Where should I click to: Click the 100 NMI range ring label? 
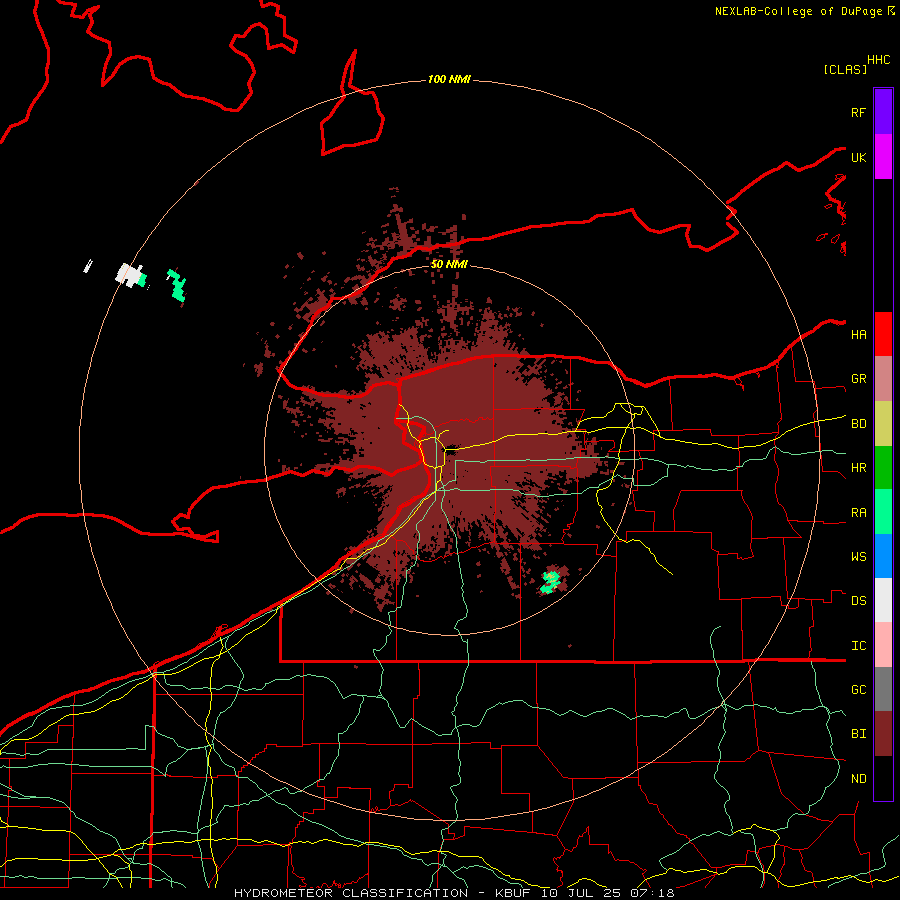pos(449,79)
